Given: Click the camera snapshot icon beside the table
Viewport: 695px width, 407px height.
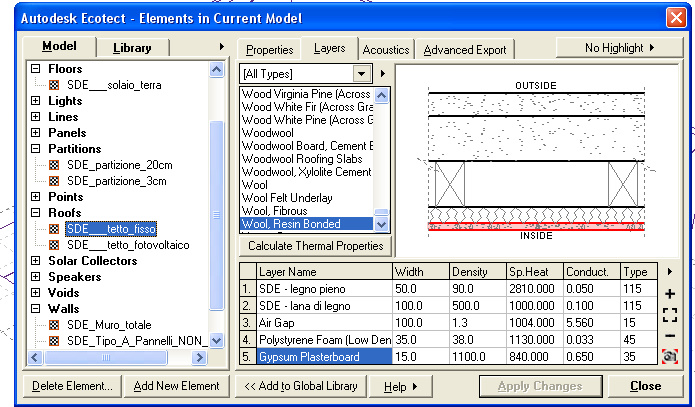Looking at the screenshot, I should tap(670, 356).
